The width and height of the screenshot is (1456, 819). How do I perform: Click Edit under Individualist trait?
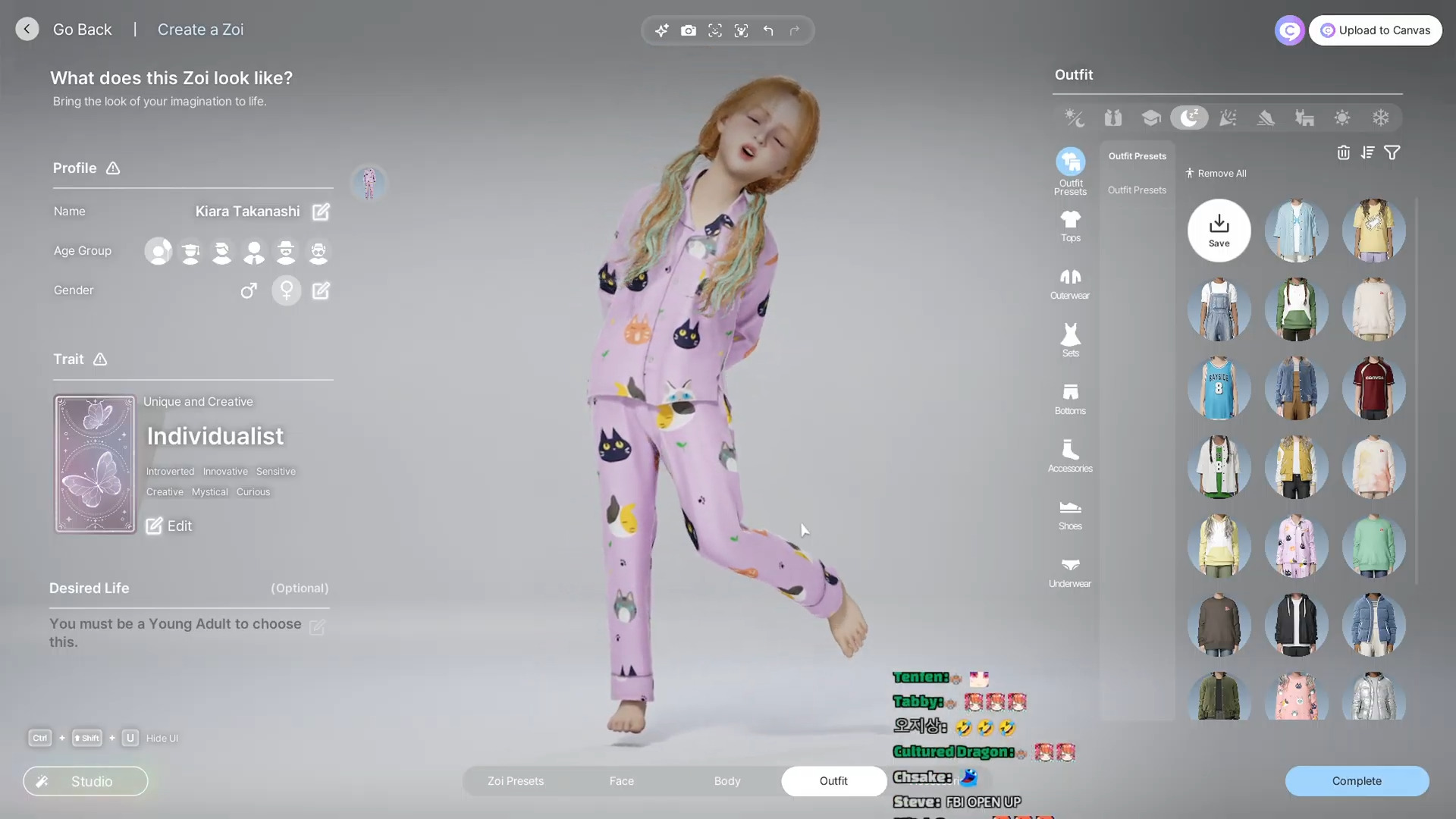tap(169, 526)
